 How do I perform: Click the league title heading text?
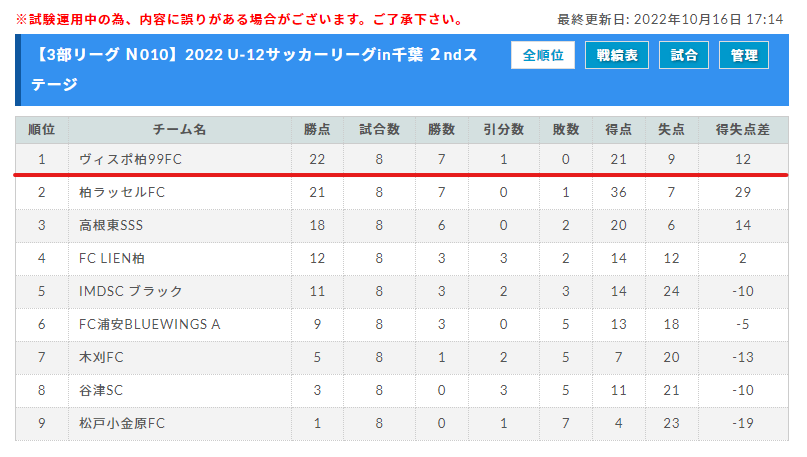point(256,69)
